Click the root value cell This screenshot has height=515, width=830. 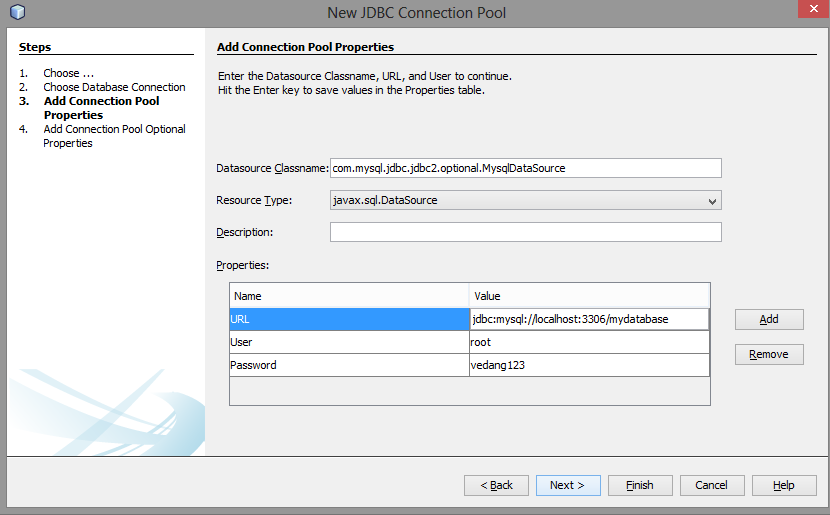click(x=589, y=342)
